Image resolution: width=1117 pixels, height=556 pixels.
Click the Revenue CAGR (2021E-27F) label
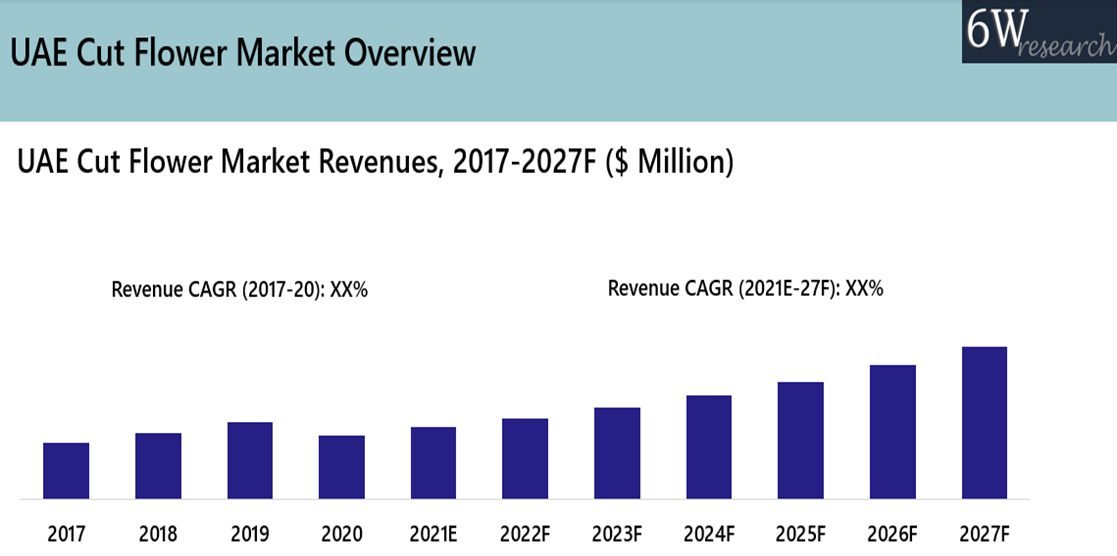point(745,289)
